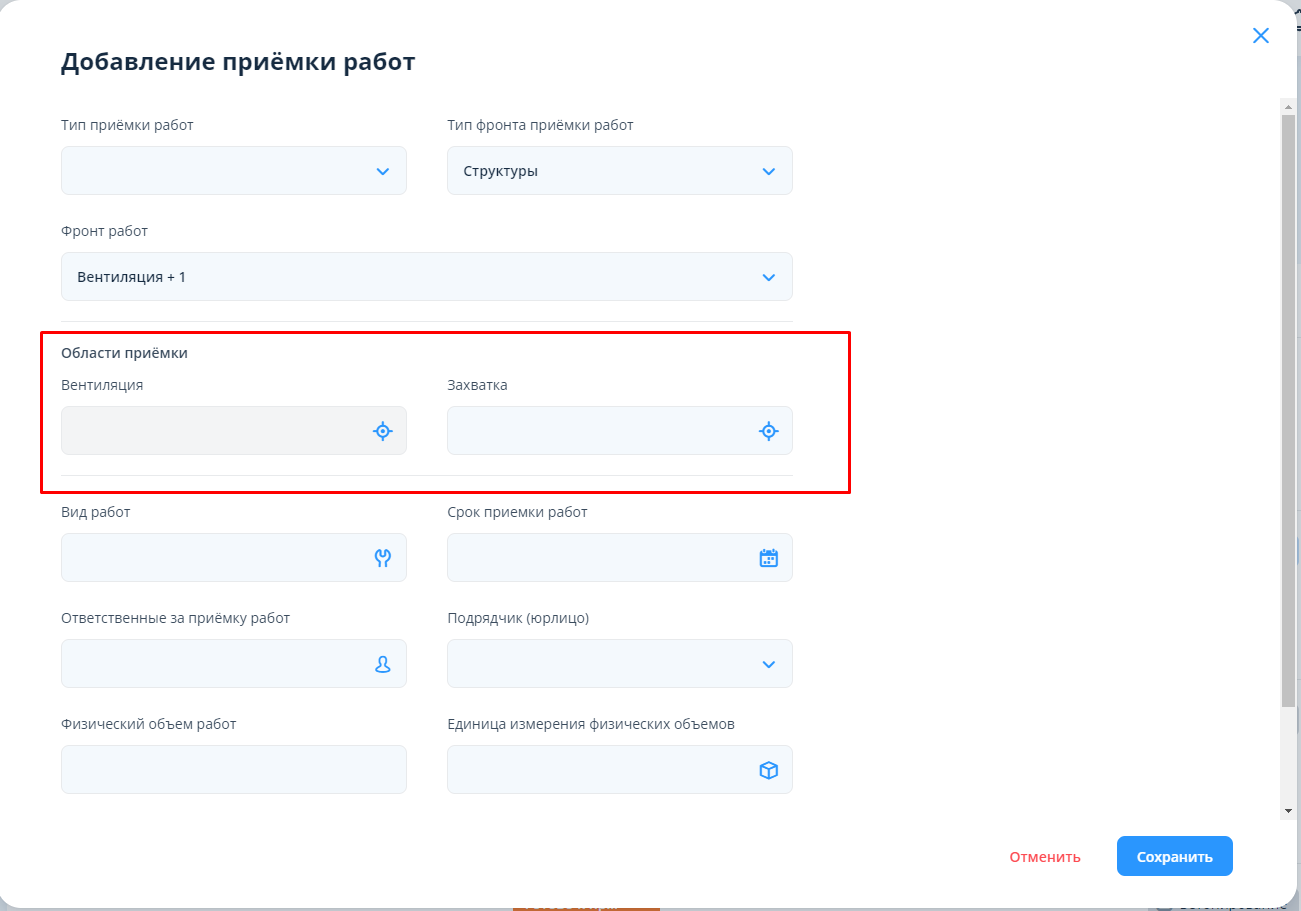Open the calendar icon for Срок приемки работ
The image size is (1301, 911).
(x=768, y=558)
